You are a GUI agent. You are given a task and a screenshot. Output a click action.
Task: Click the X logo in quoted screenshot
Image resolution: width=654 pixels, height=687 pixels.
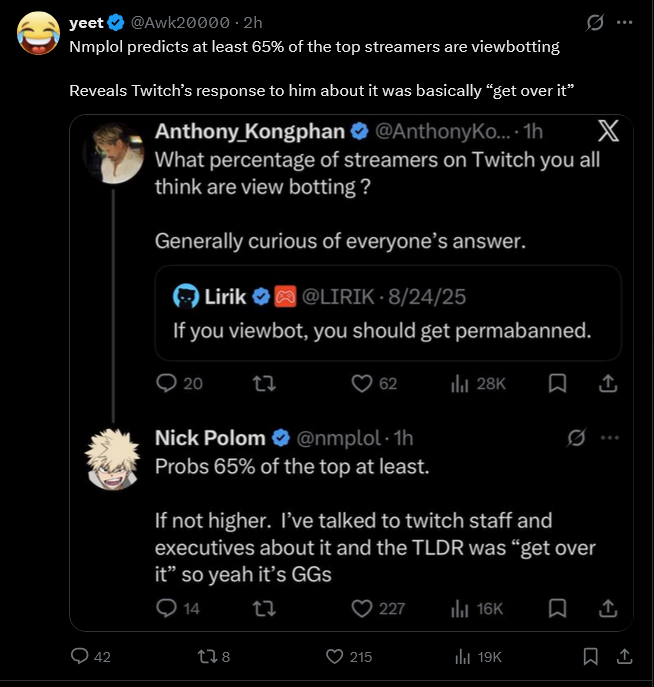click(x=607, y=130)
